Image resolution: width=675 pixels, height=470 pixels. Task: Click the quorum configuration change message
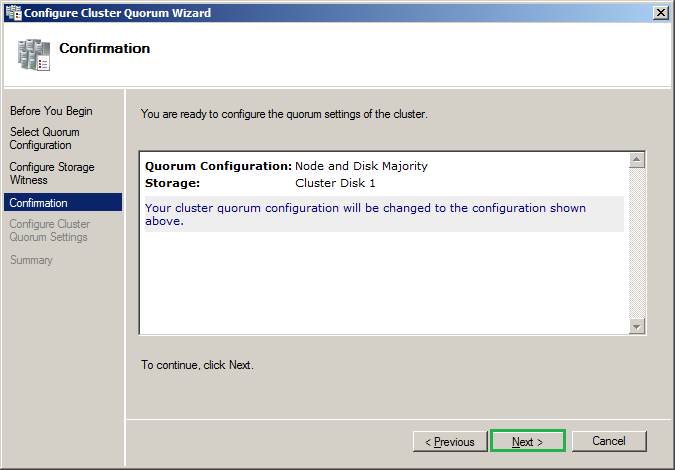(365, 214)
